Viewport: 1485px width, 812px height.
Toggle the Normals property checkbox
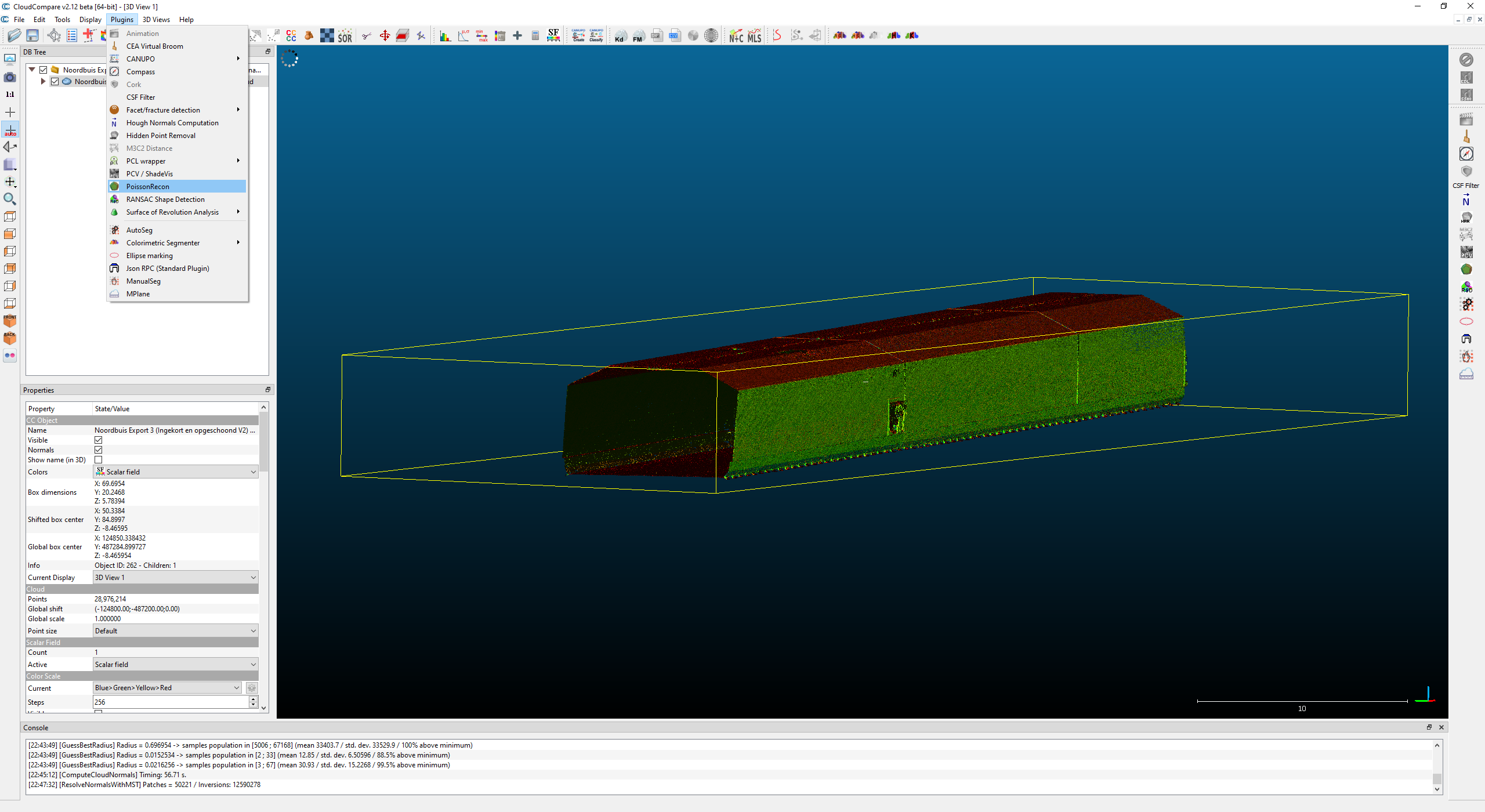point(99,450)
